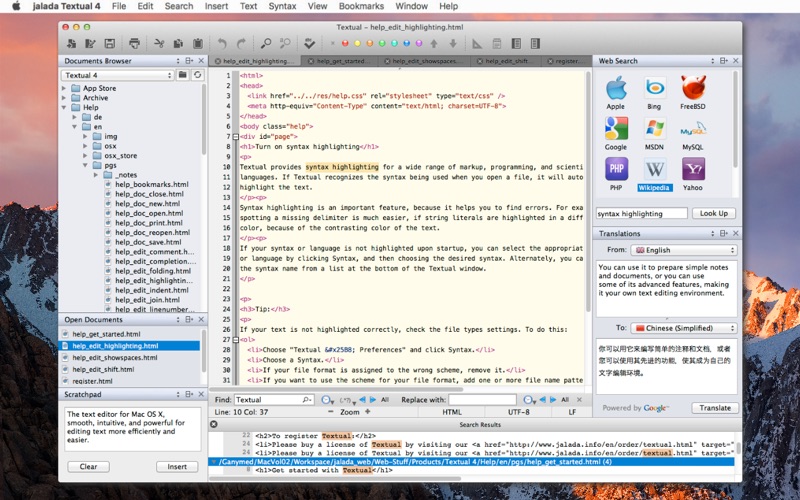
Task: Click the Clear button in Scratchpad
Action: (x=88, y=466)
